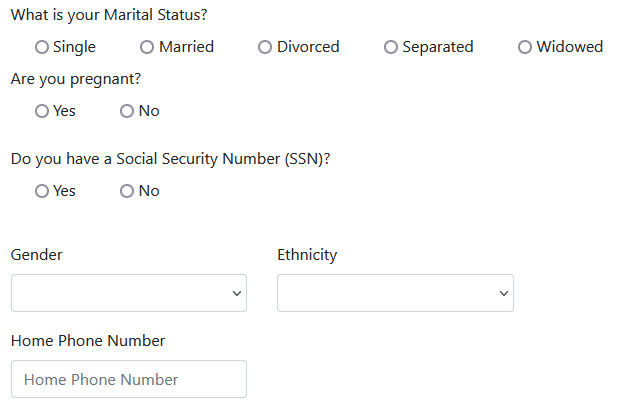Choose Married as marital status

point(147,47)
